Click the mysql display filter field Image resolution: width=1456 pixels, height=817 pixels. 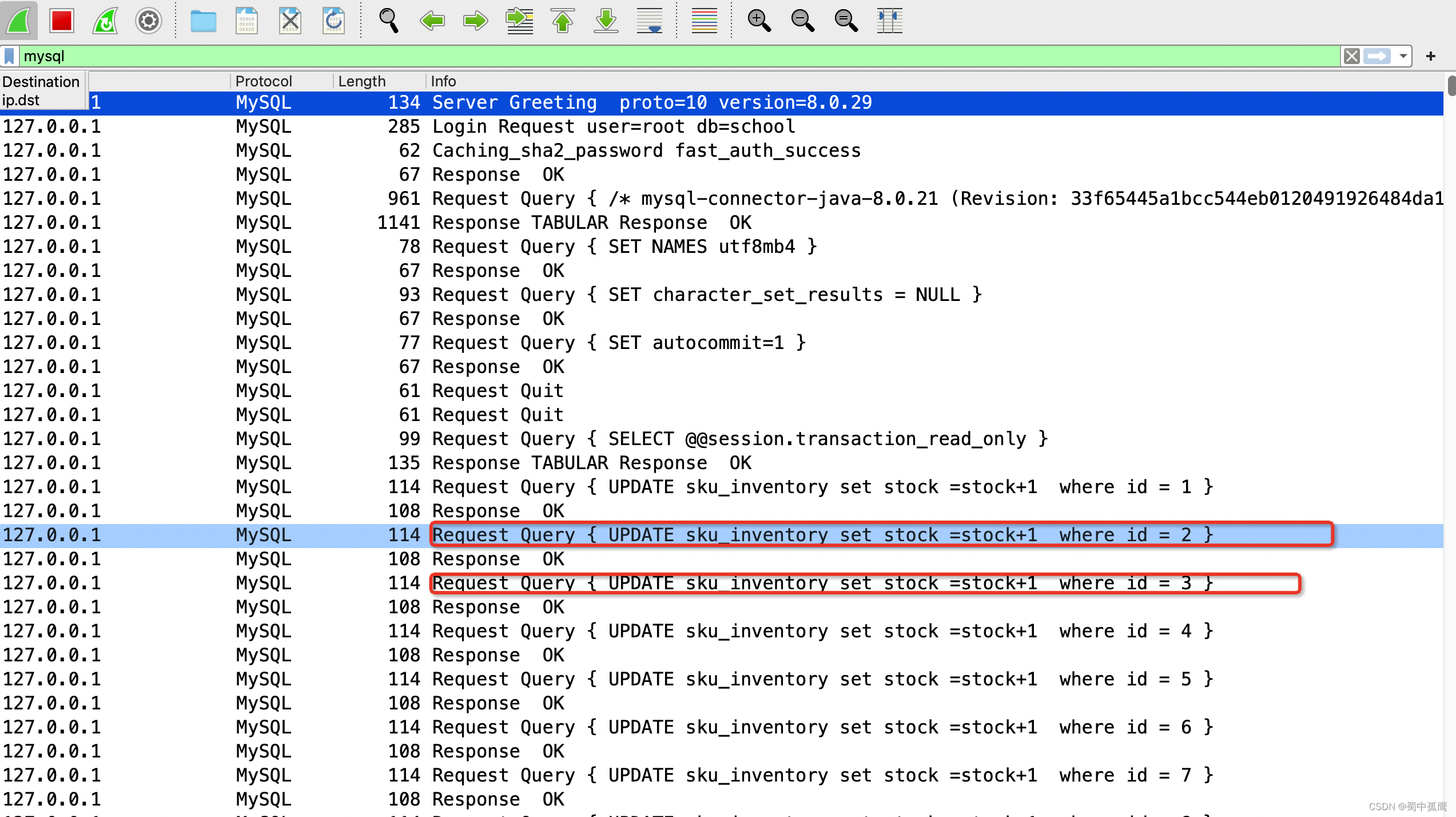point(679,56)
